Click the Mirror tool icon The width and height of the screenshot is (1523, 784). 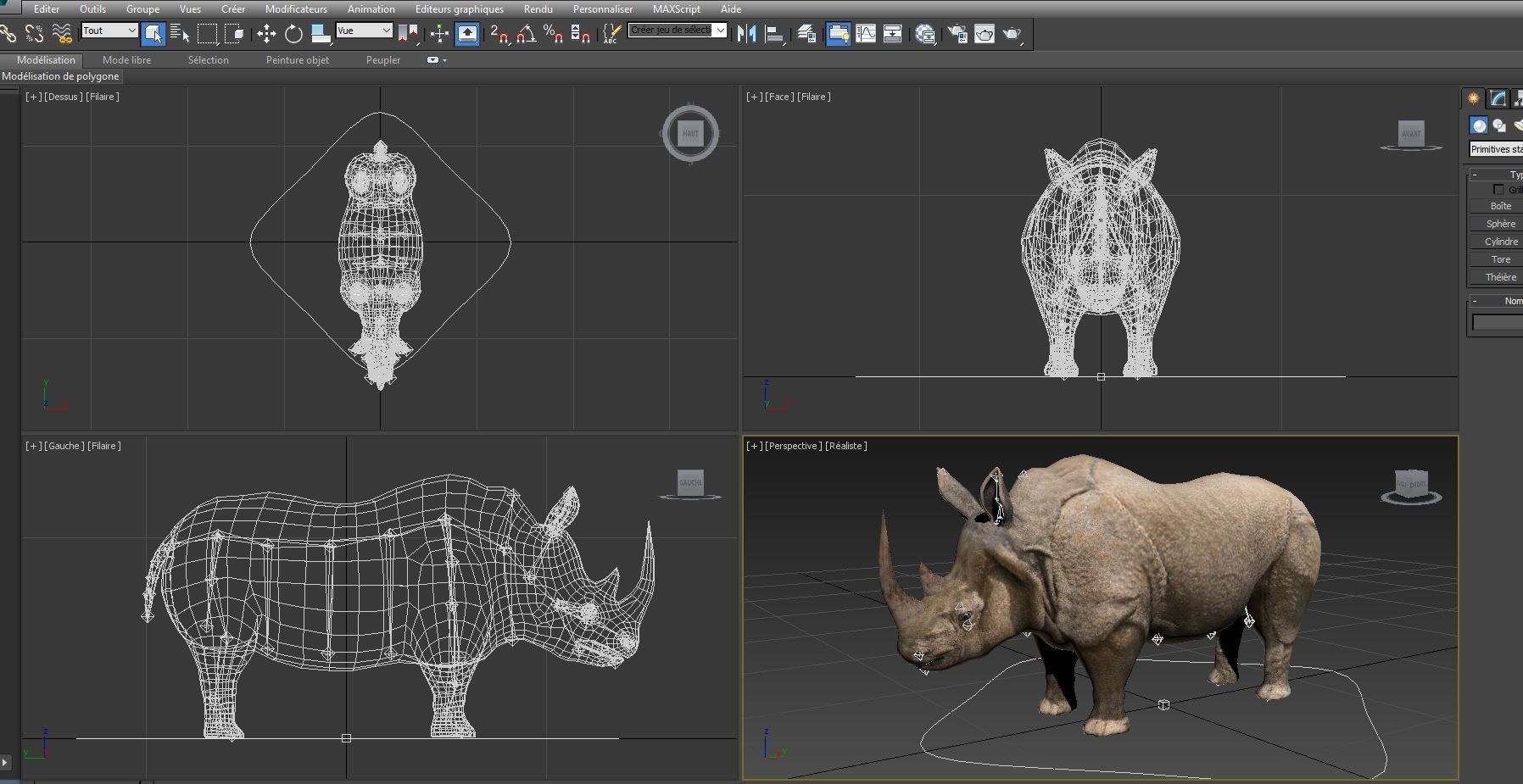click(747, 34)
